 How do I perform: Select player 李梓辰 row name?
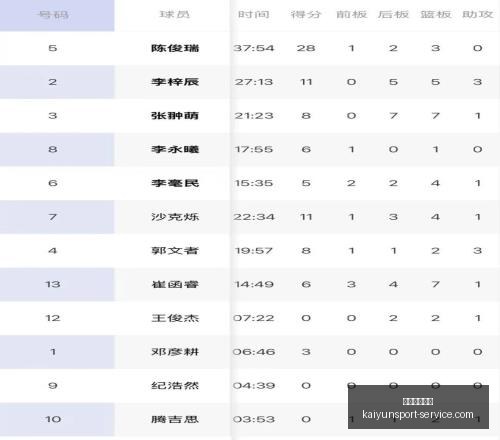[x=175, y=82]
